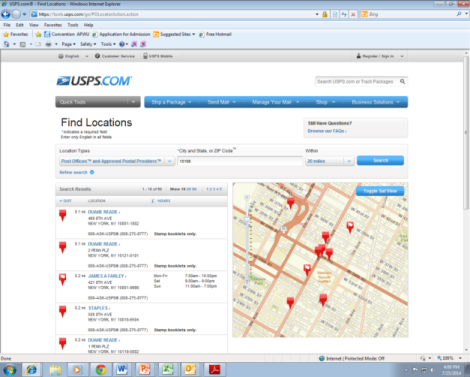
Task: Open the Location Types dropdown
Action: (x=117, y=161)
